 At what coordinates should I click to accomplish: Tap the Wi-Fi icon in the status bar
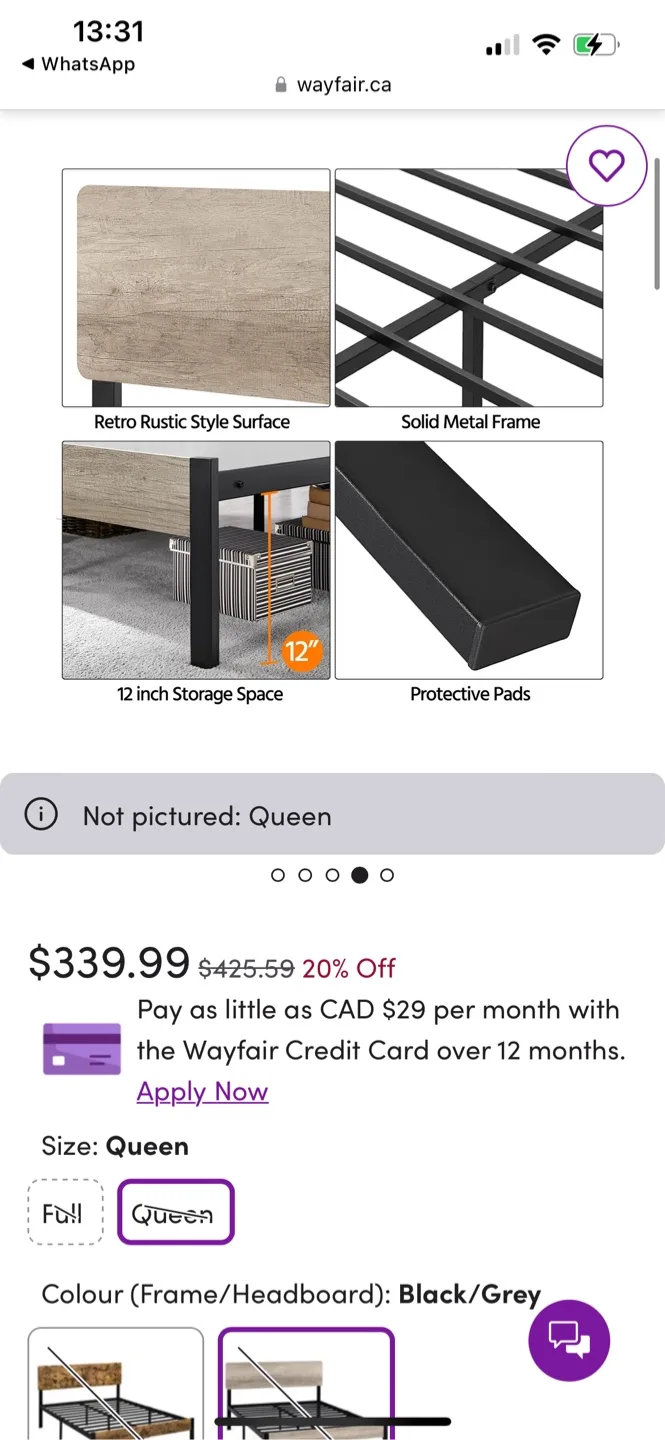click(546, 44)
